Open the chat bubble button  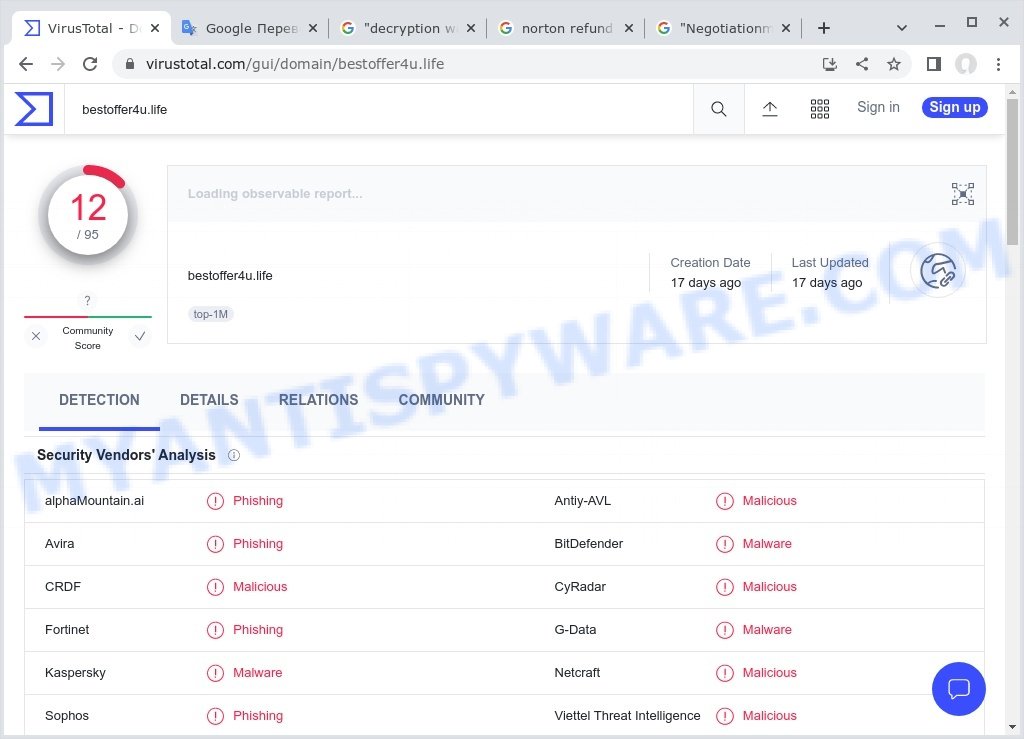958,689
